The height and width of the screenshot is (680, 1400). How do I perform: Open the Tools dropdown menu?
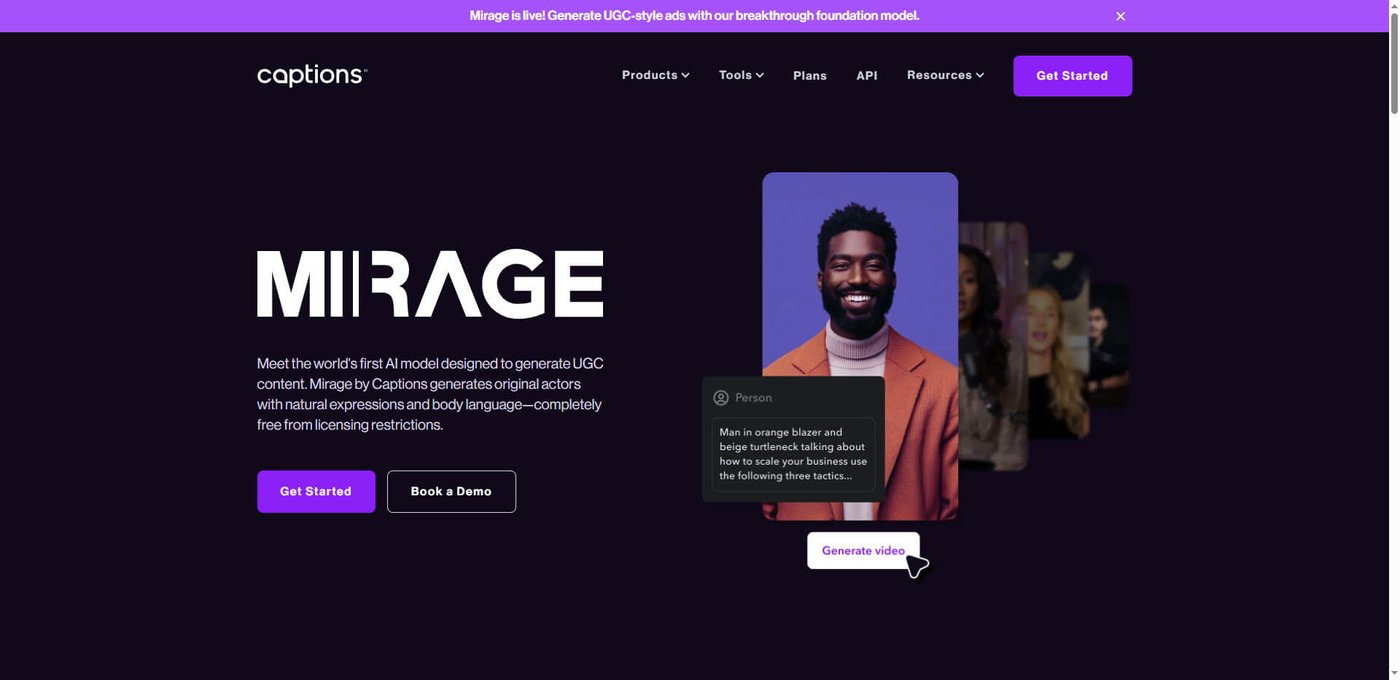[741, 75]
